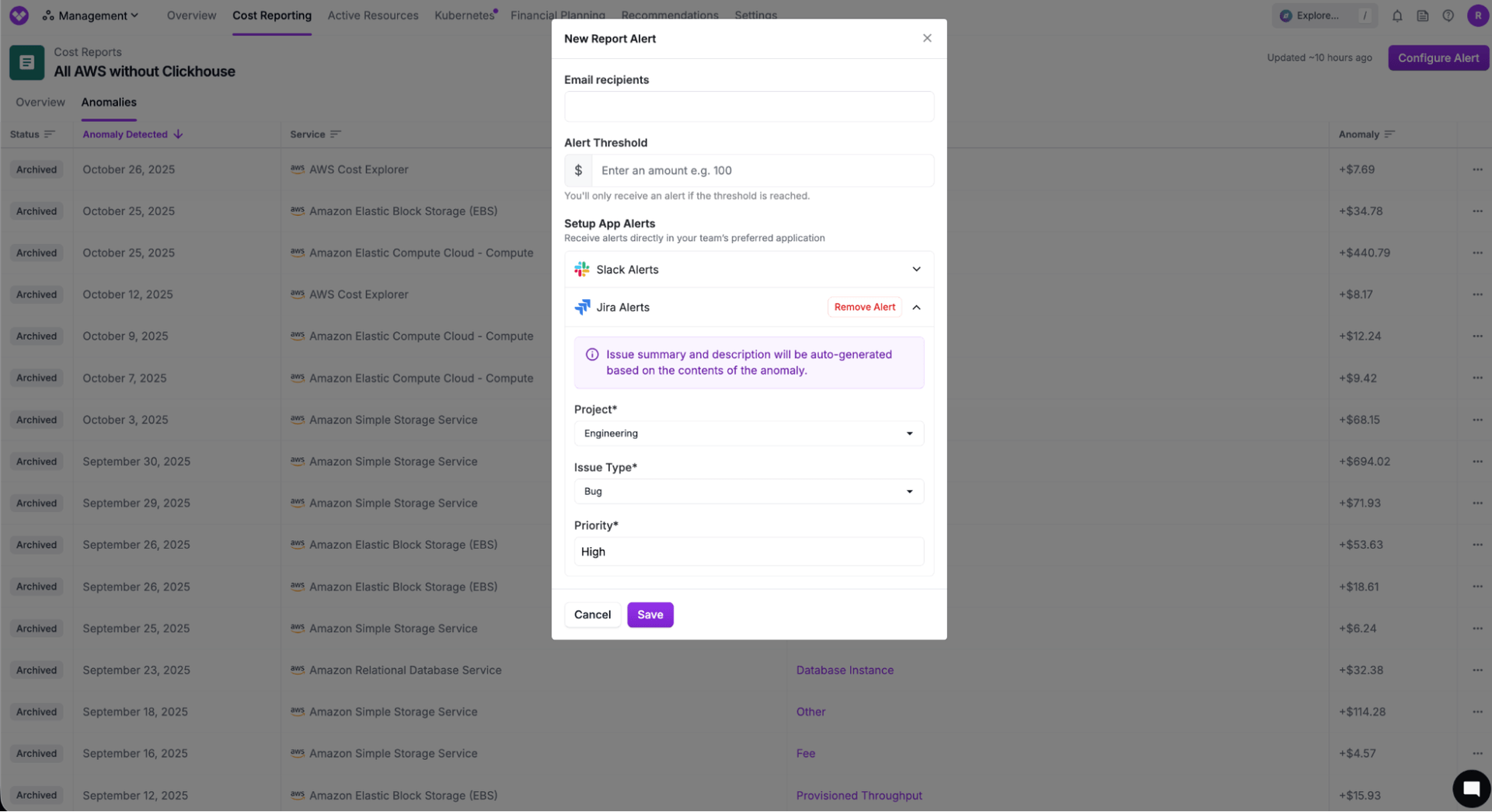Click the Jira icon in Jira Alerts row
The height and width of the screenshot is (812, 1492).
[583, 307]
